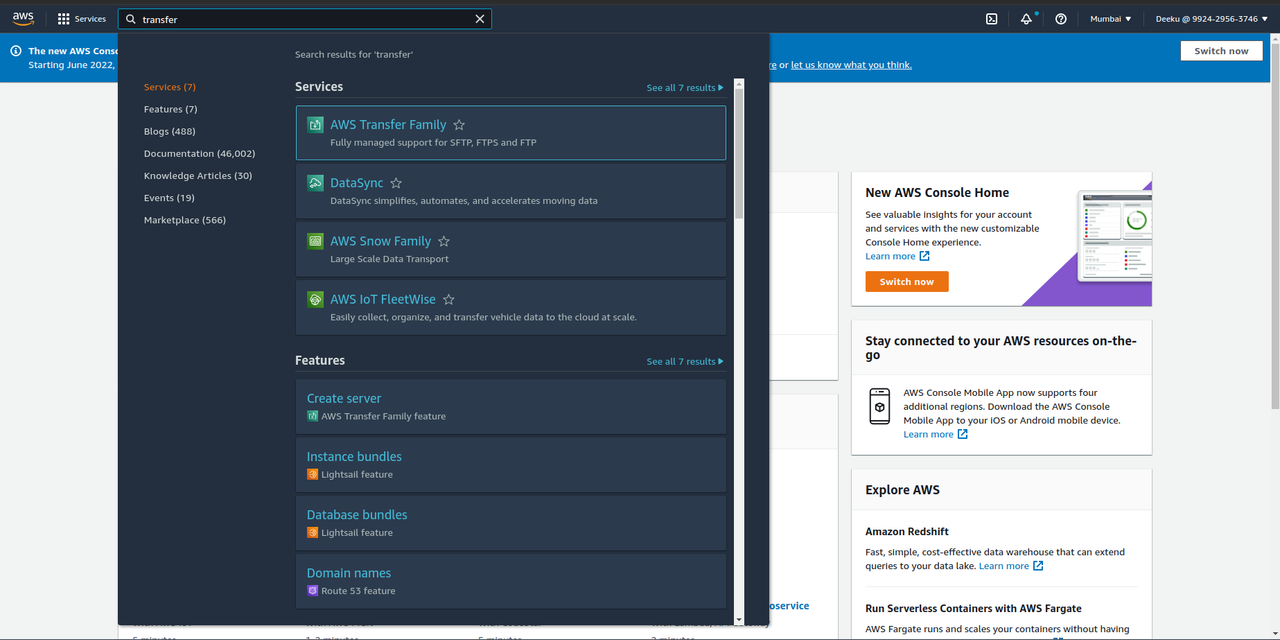Open the Deeku account dropdown menu
Image resolution: width=1280 pixels, height=640 pixels.
(x=1212, y=19)
